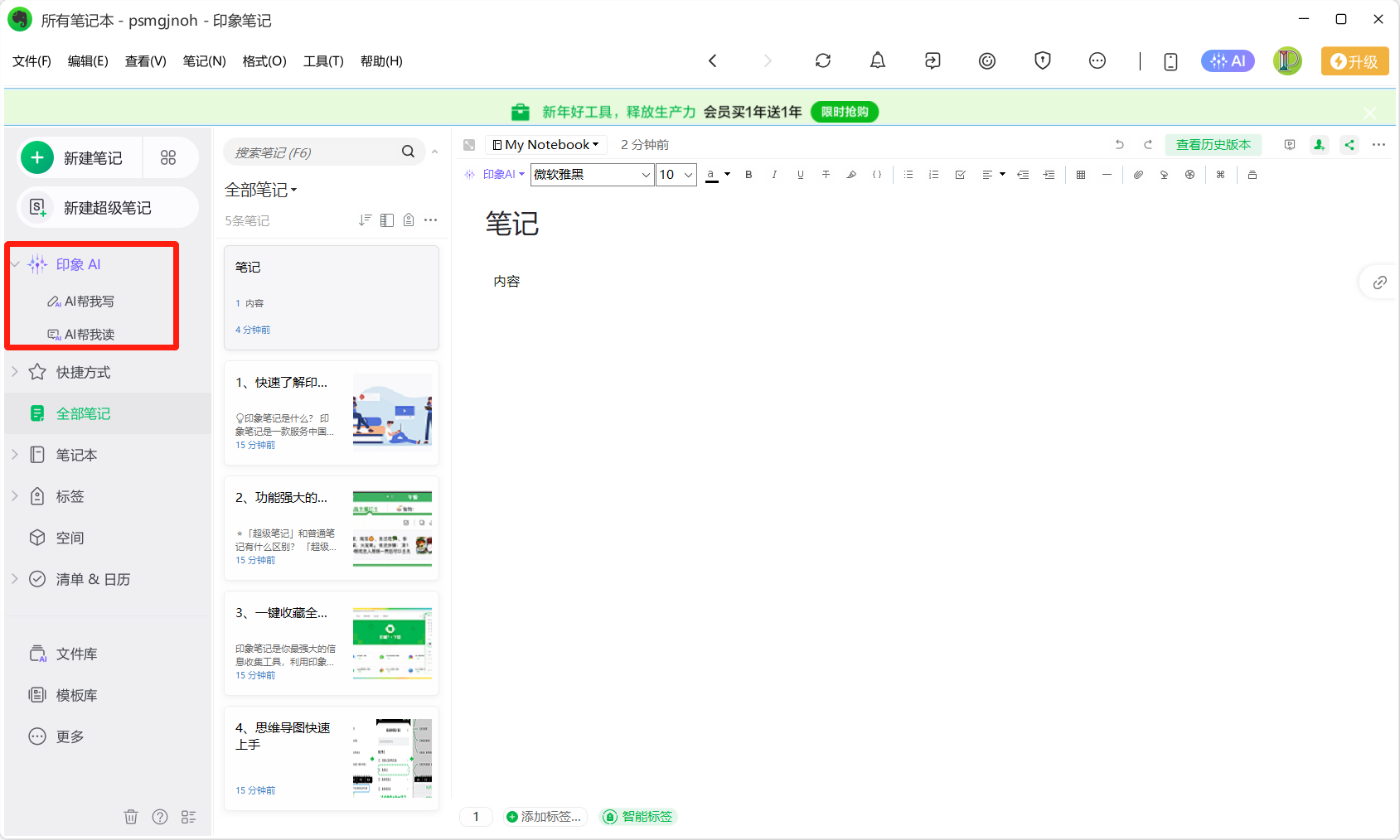Open the 编辑(E) menu
1400x840 pixels.
pyautogui.click(x=88, y=61)
